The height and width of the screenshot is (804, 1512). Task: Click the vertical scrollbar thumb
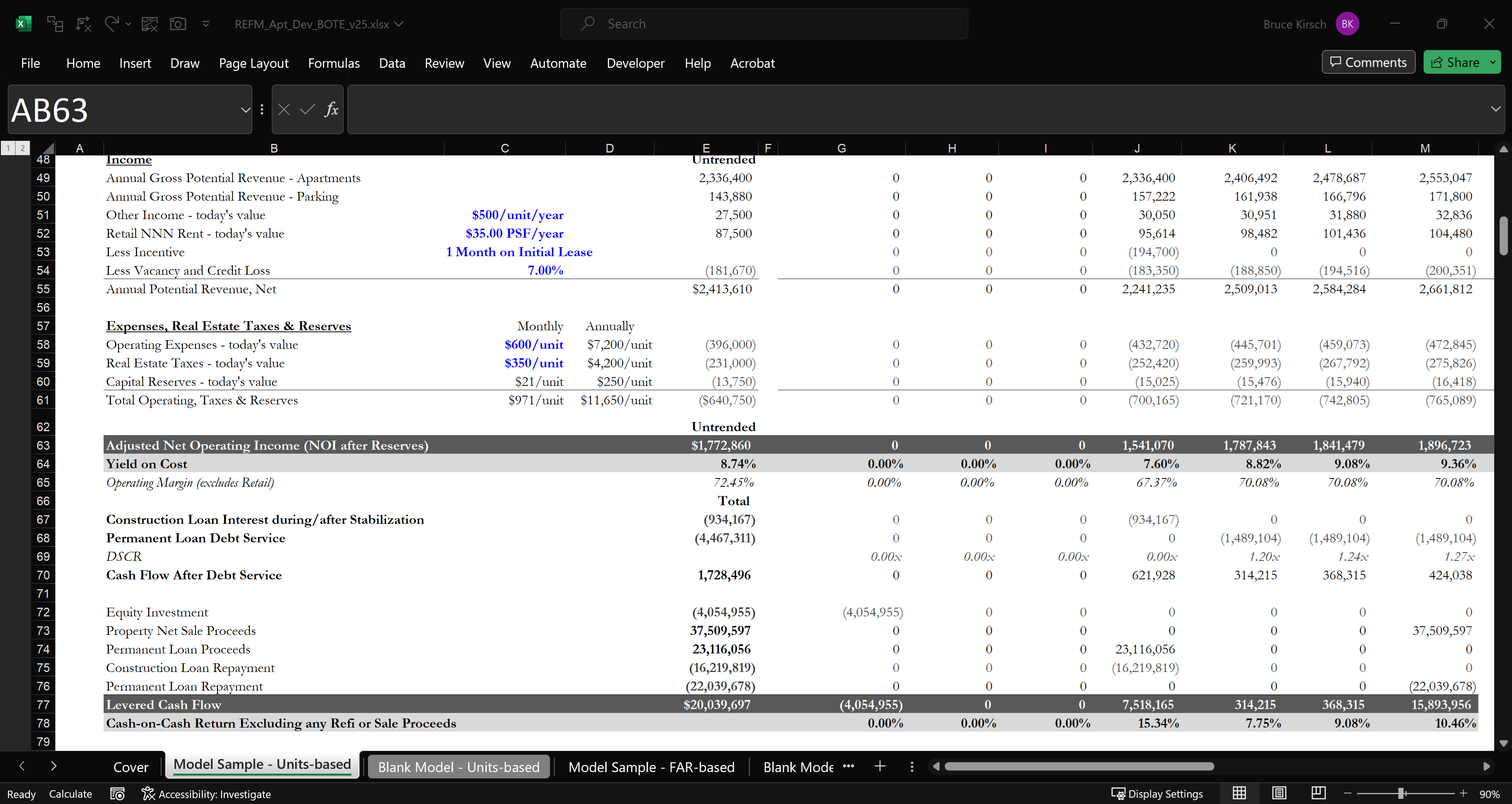[x=1503, y=236]
